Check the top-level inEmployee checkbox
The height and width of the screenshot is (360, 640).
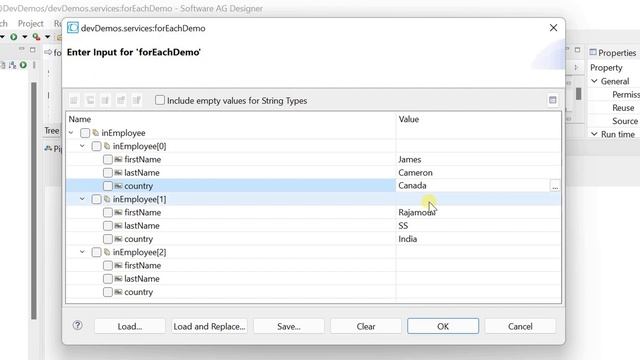pos(85,133)
